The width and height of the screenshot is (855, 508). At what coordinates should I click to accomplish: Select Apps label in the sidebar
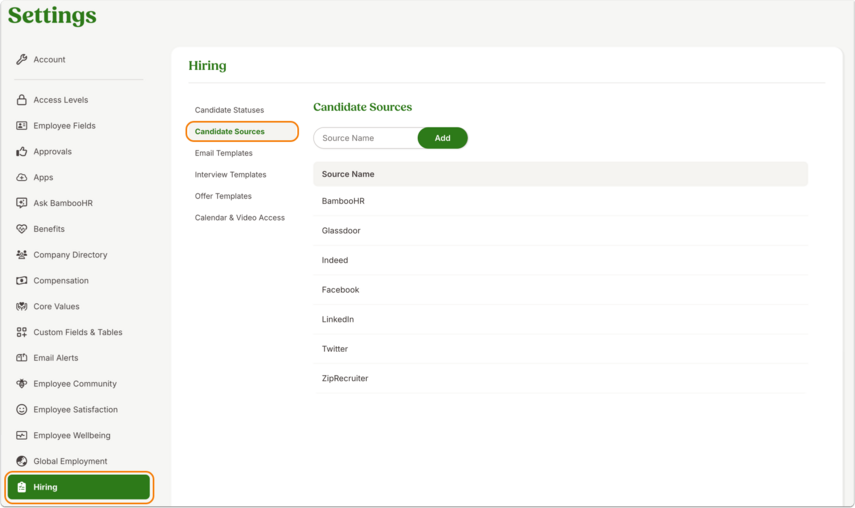(43, 178)
